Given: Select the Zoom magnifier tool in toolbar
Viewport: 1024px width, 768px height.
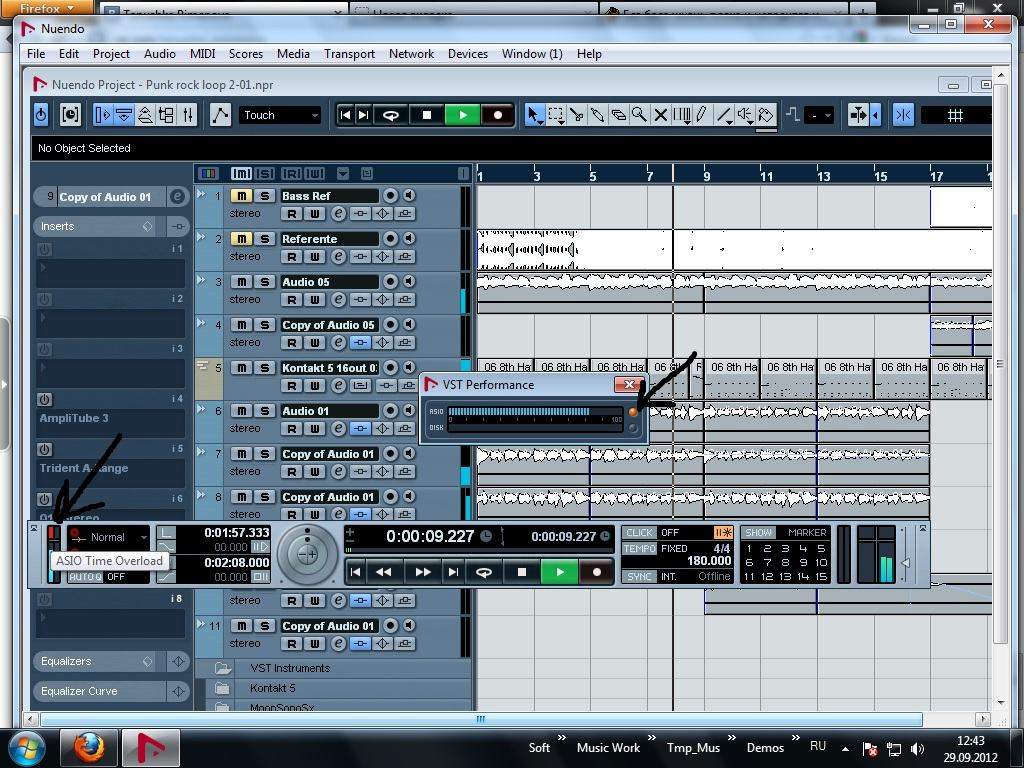Looking at the screenshot, I should click(x=639, y=115).
